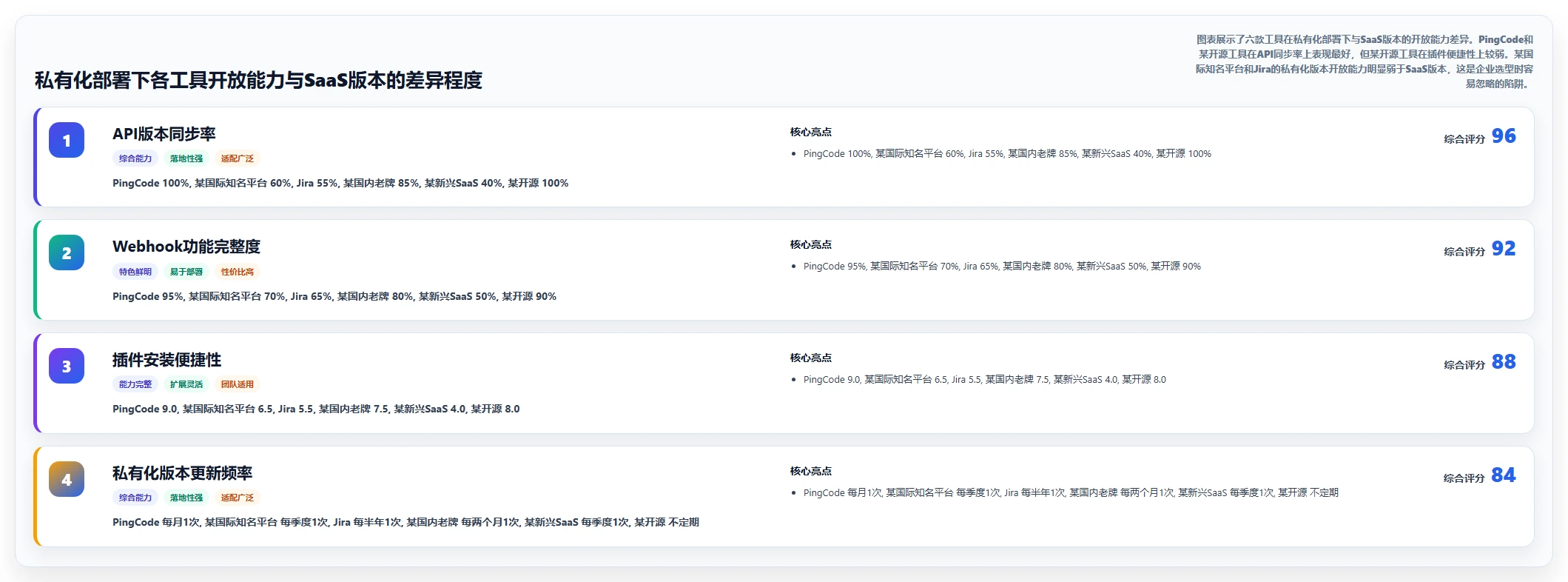This screenshot has height=582, width=1568.
Task: Click the overall score 96
Action: click(x=1504, y=136)
